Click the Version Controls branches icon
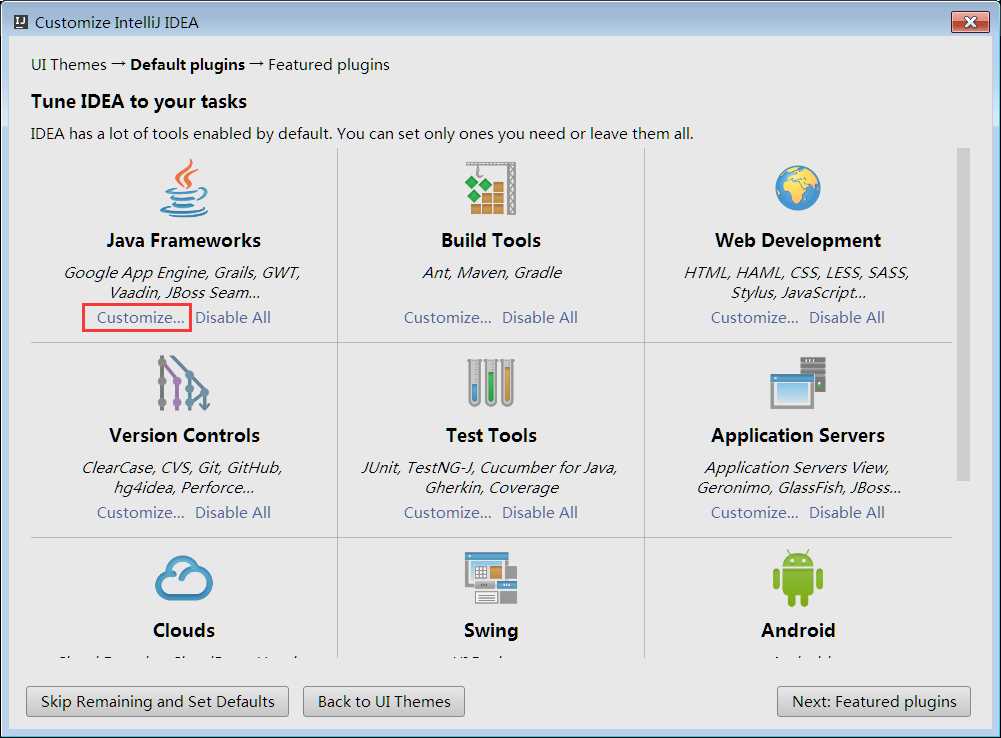Viewport: 1001px width, 738px height. 184,383
